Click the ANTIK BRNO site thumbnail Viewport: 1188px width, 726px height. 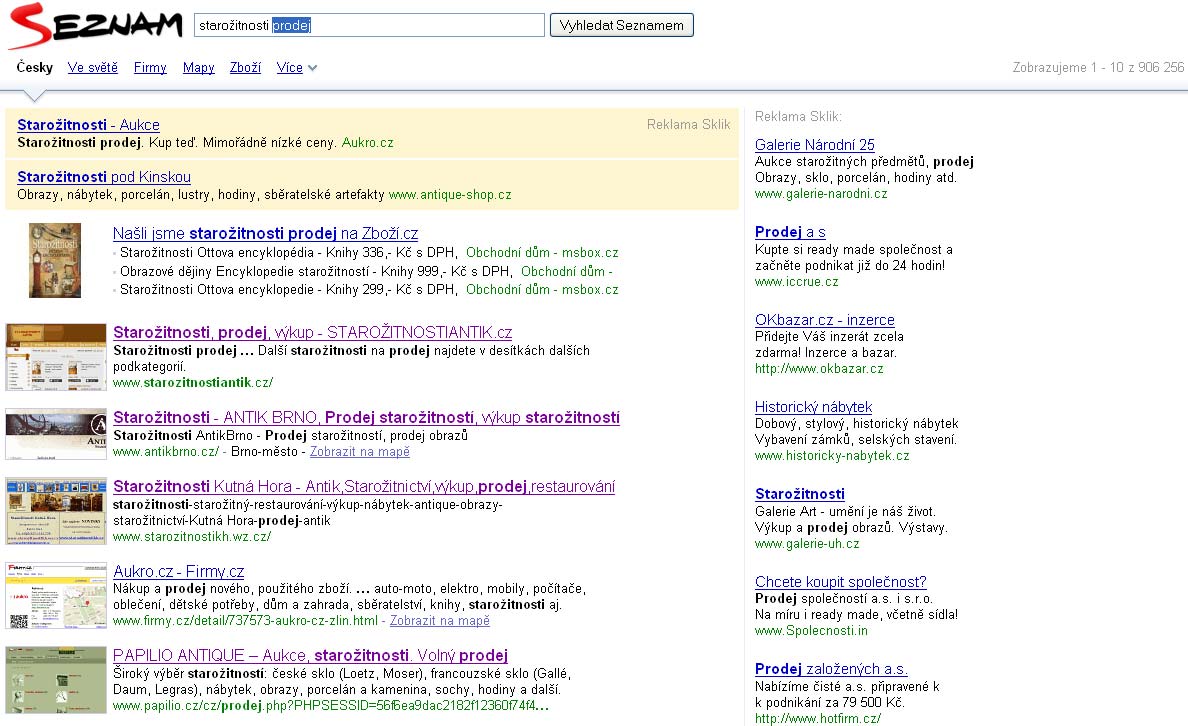click(x=56, y=434)
